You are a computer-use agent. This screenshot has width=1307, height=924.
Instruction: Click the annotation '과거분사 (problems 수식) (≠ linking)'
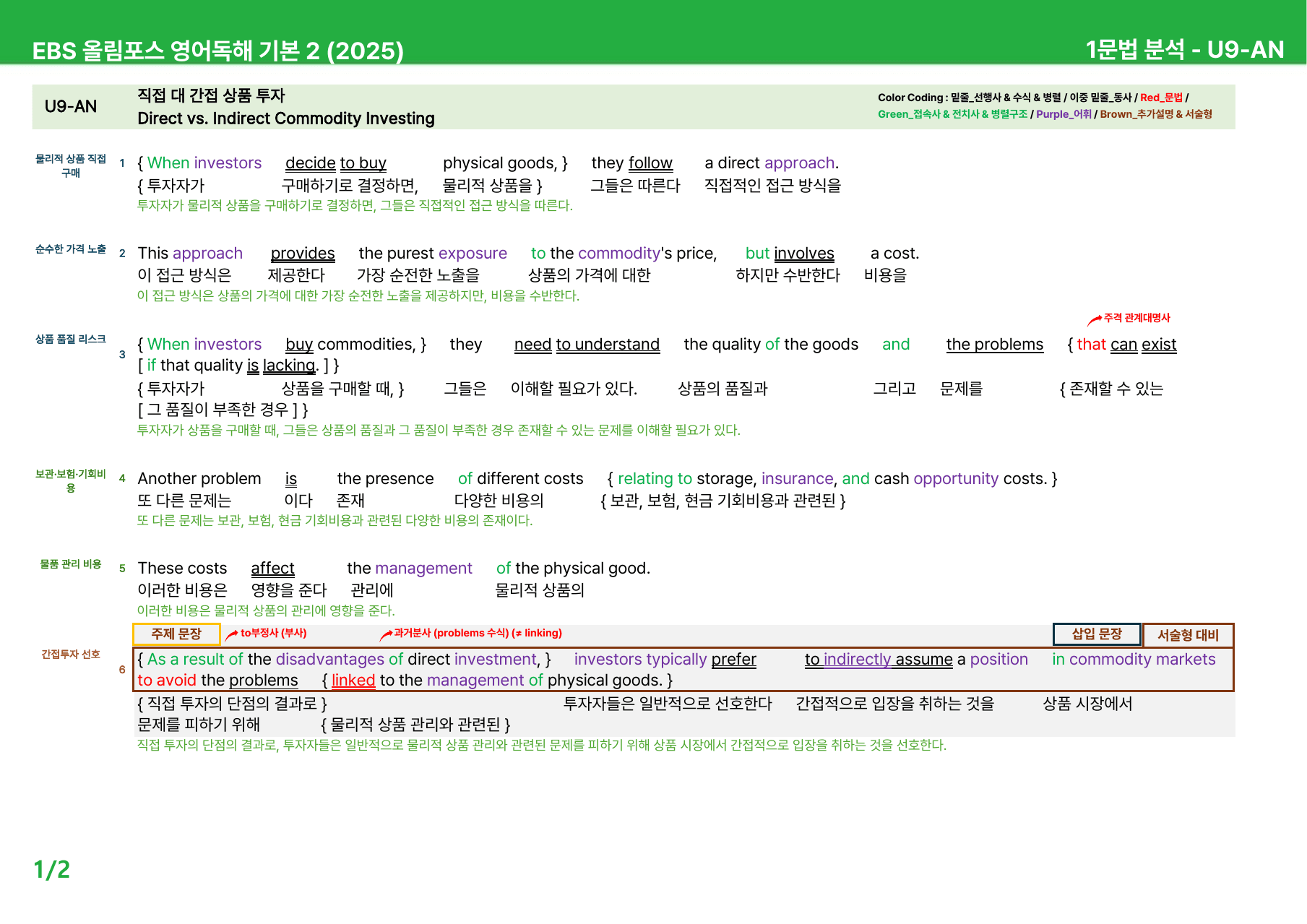point(478,633)
